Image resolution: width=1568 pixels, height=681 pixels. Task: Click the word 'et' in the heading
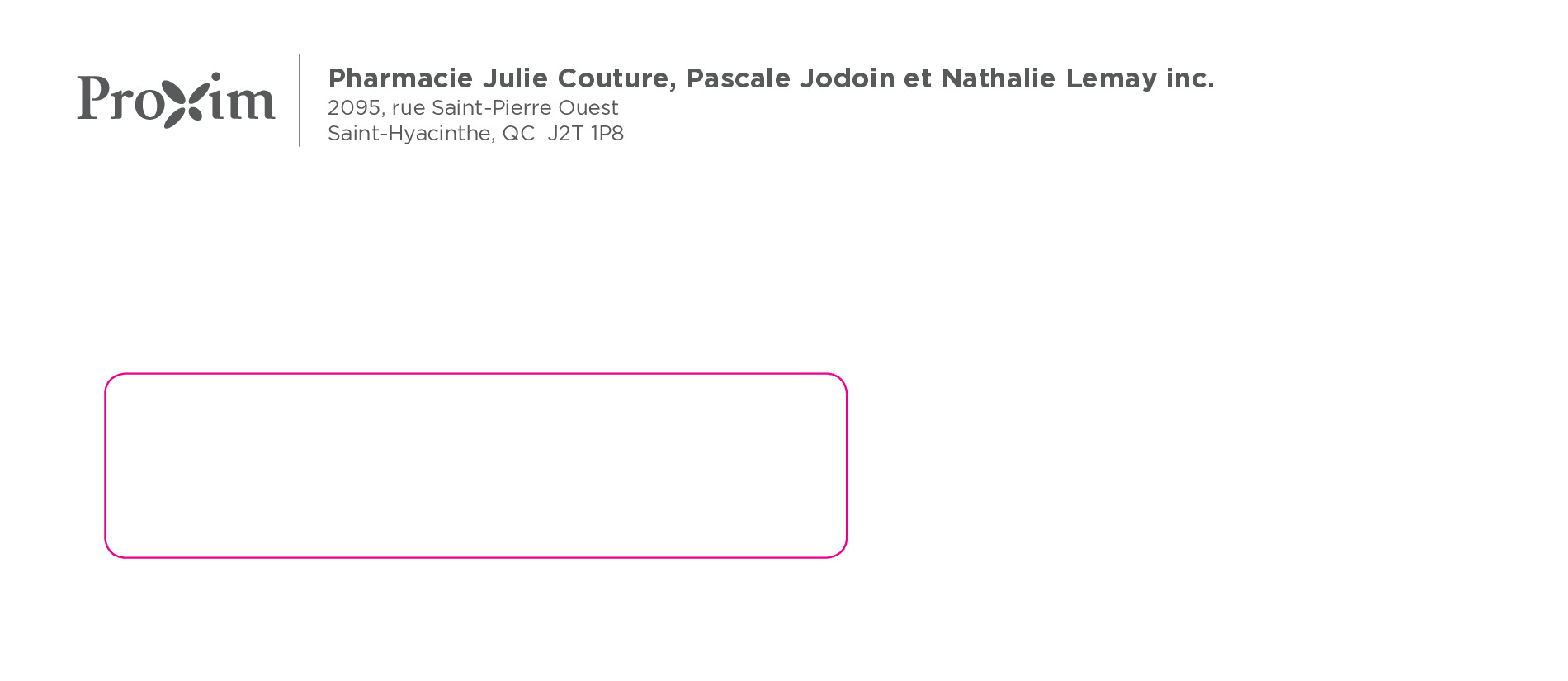917,78
